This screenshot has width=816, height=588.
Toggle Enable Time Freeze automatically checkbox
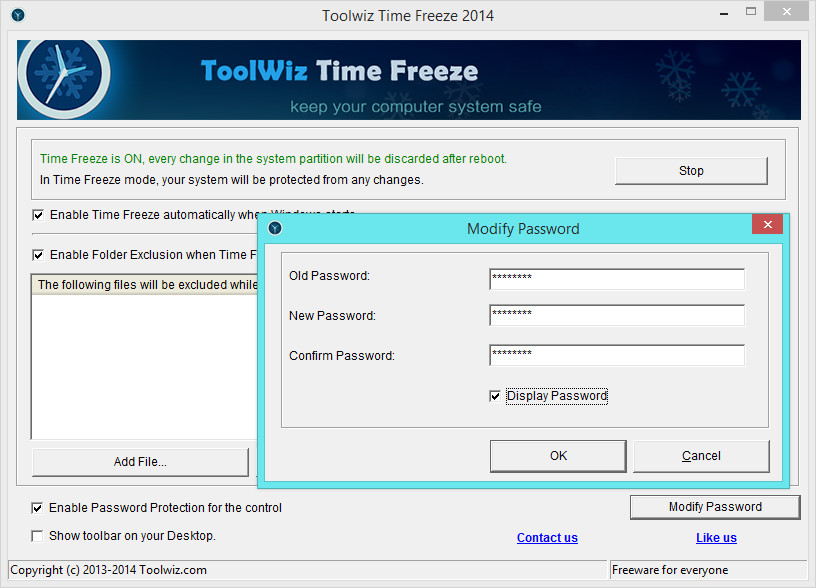38,215
